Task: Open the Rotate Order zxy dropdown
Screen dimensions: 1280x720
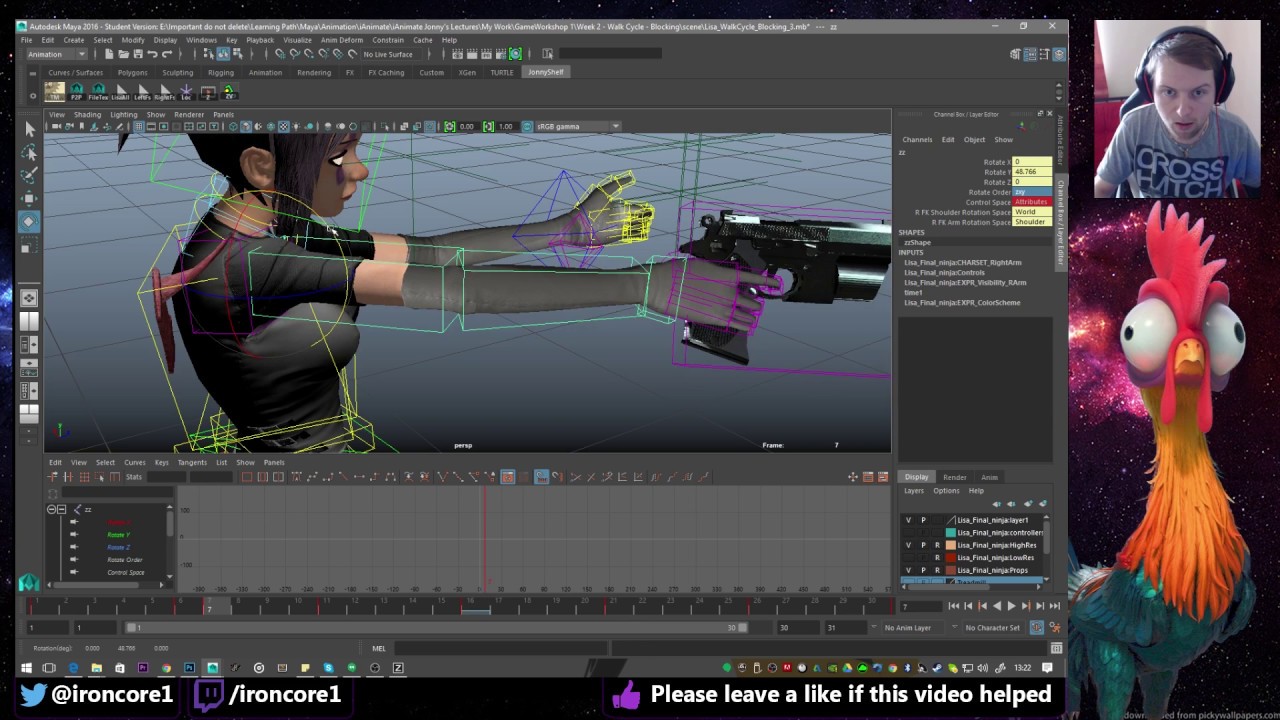Action: pos(1032,192)
